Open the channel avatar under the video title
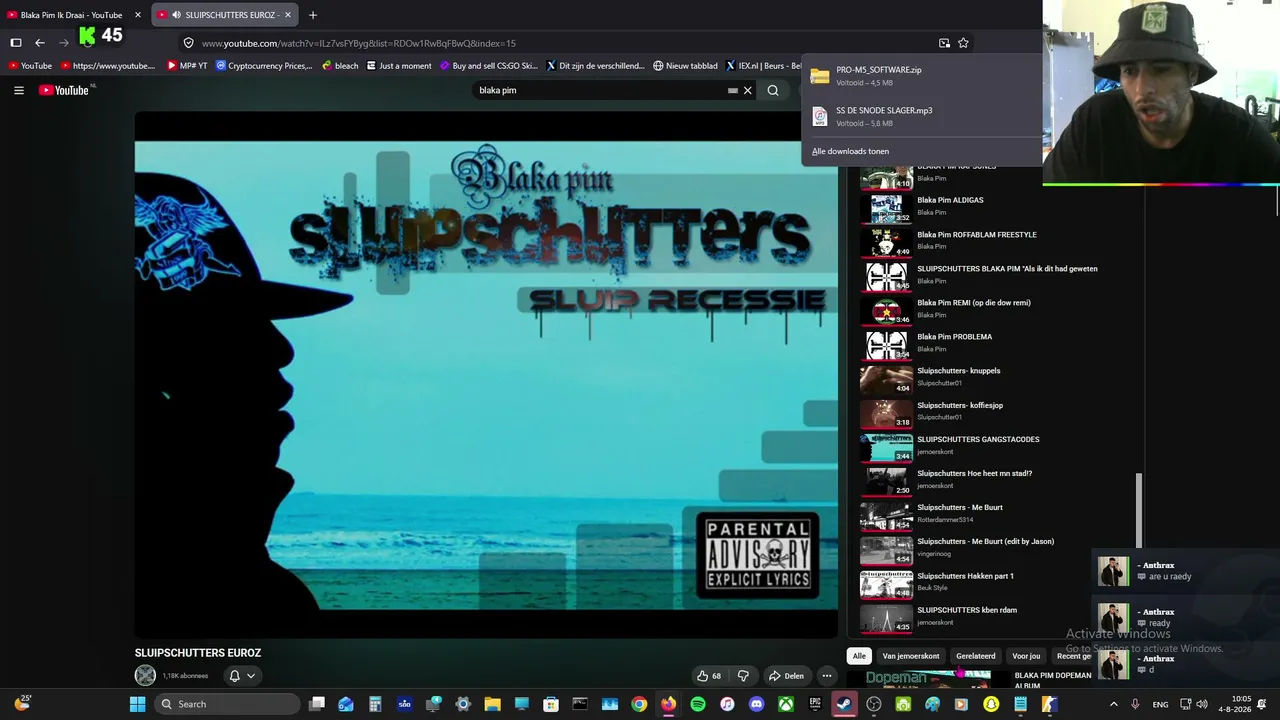 (145, 676)
